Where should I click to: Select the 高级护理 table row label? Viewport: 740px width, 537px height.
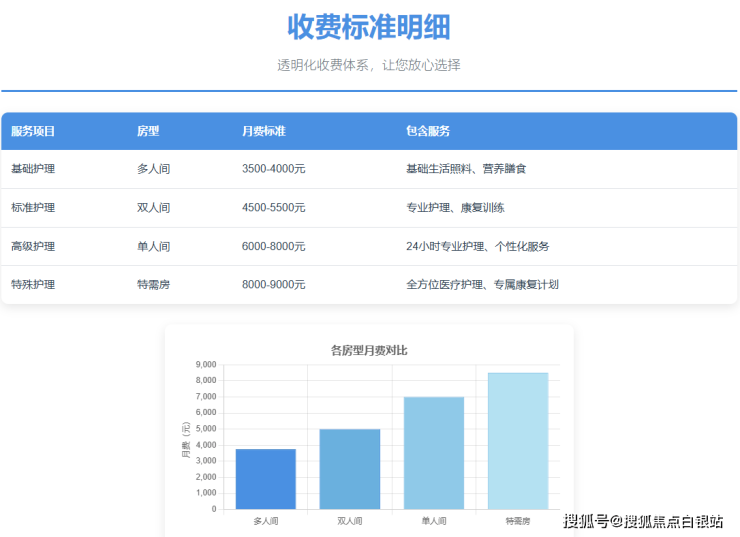point(33,246)
